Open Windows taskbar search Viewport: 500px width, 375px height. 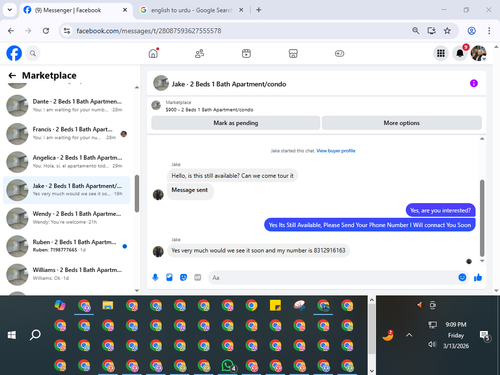click(x=35, y=335)
